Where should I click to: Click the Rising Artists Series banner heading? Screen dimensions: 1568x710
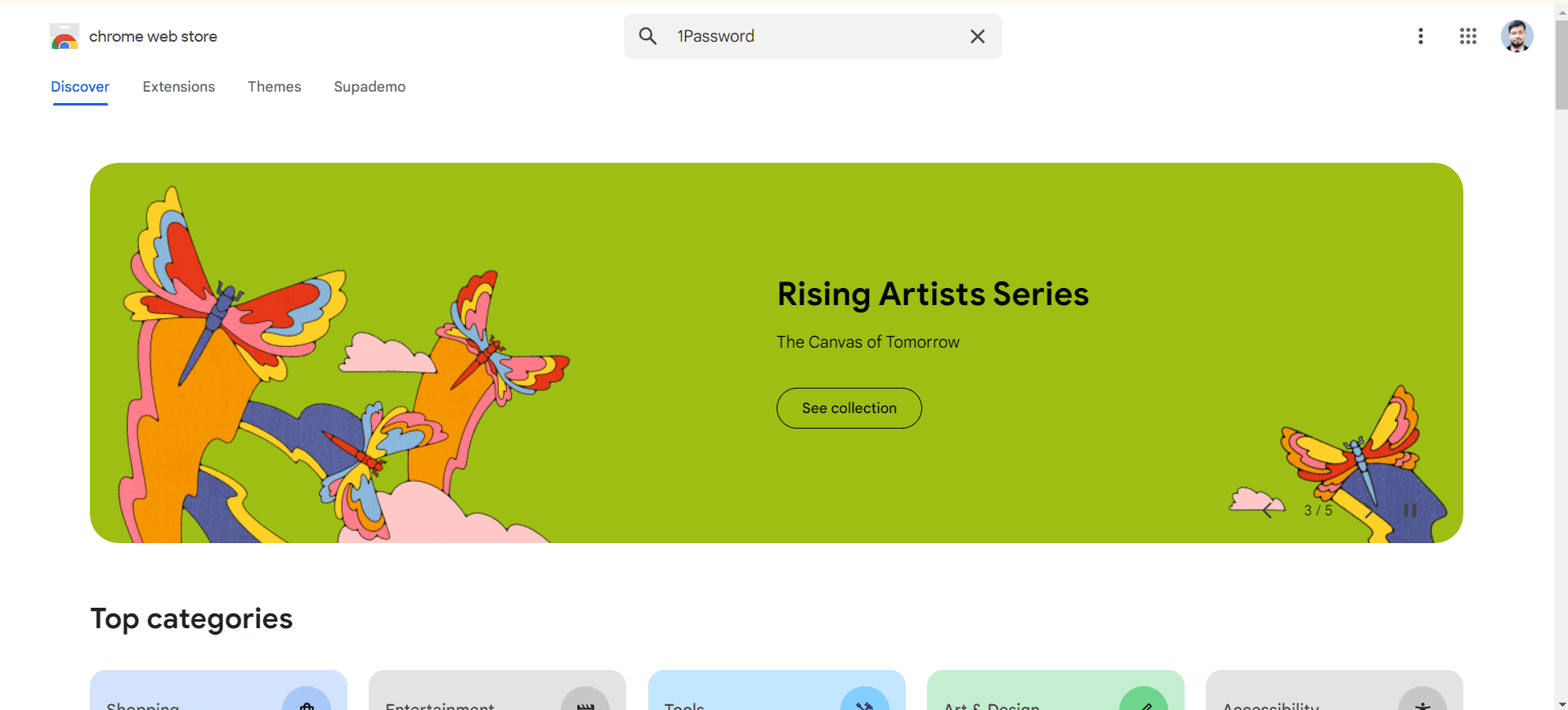tap(933, 294)
